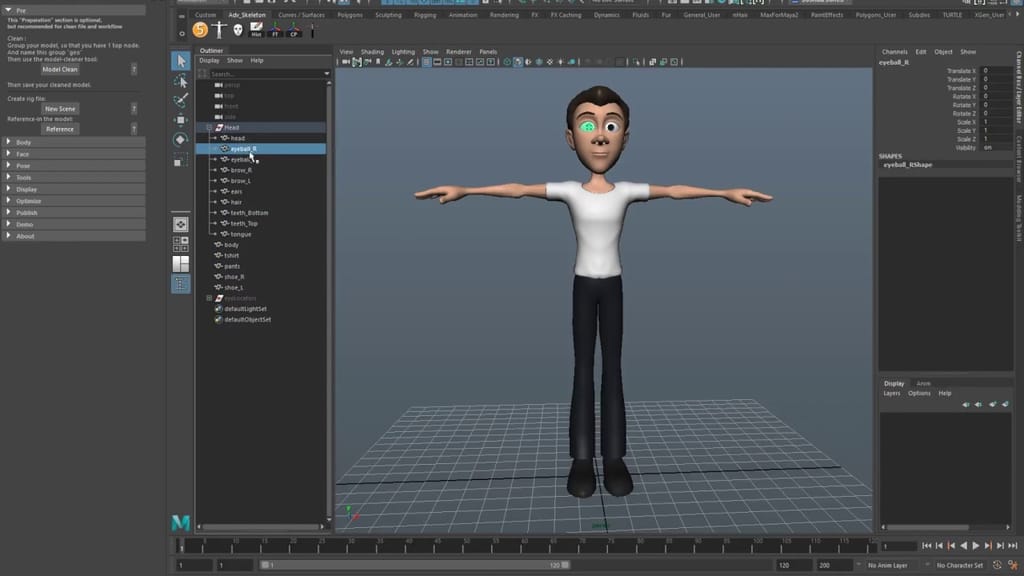Click the select camera icon in viewport toolbar
Image resolution: width=1024 pixels, height=576 pixels.
[345, 62]
